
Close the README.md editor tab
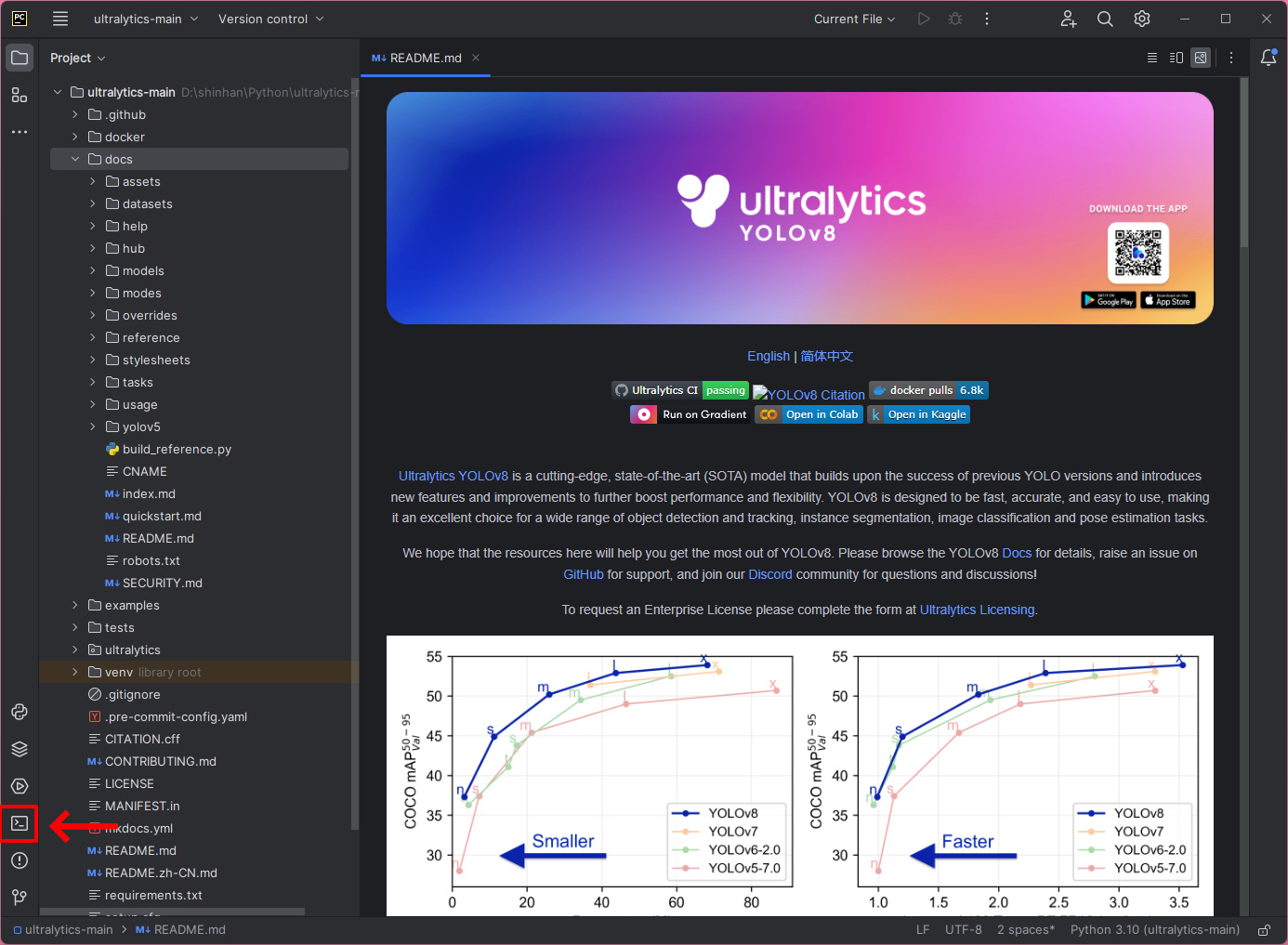pyautogui.click(x=476, y=58)
